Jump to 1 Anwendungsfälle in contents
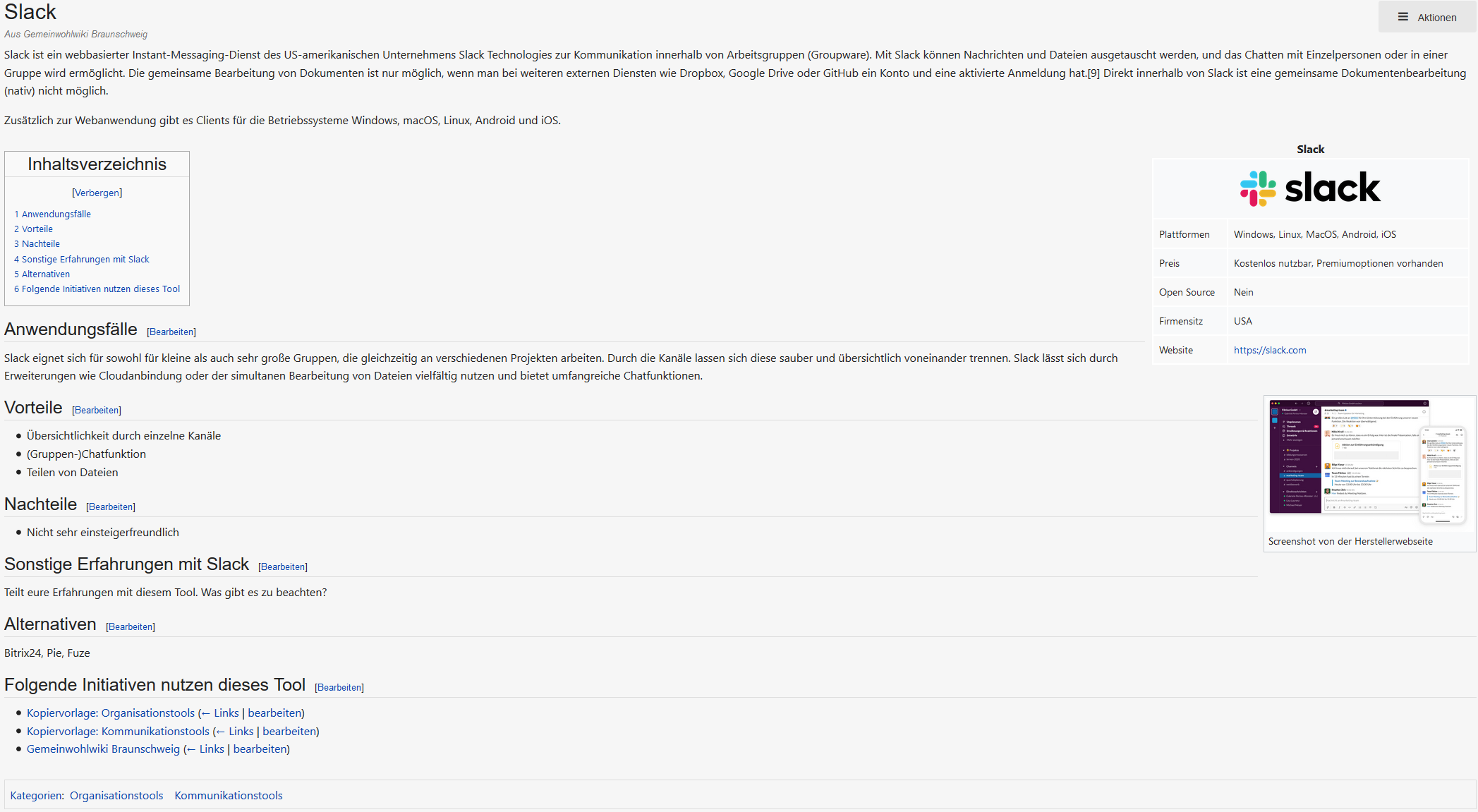Screen dimensions: 1478x812 click(53, 214)
